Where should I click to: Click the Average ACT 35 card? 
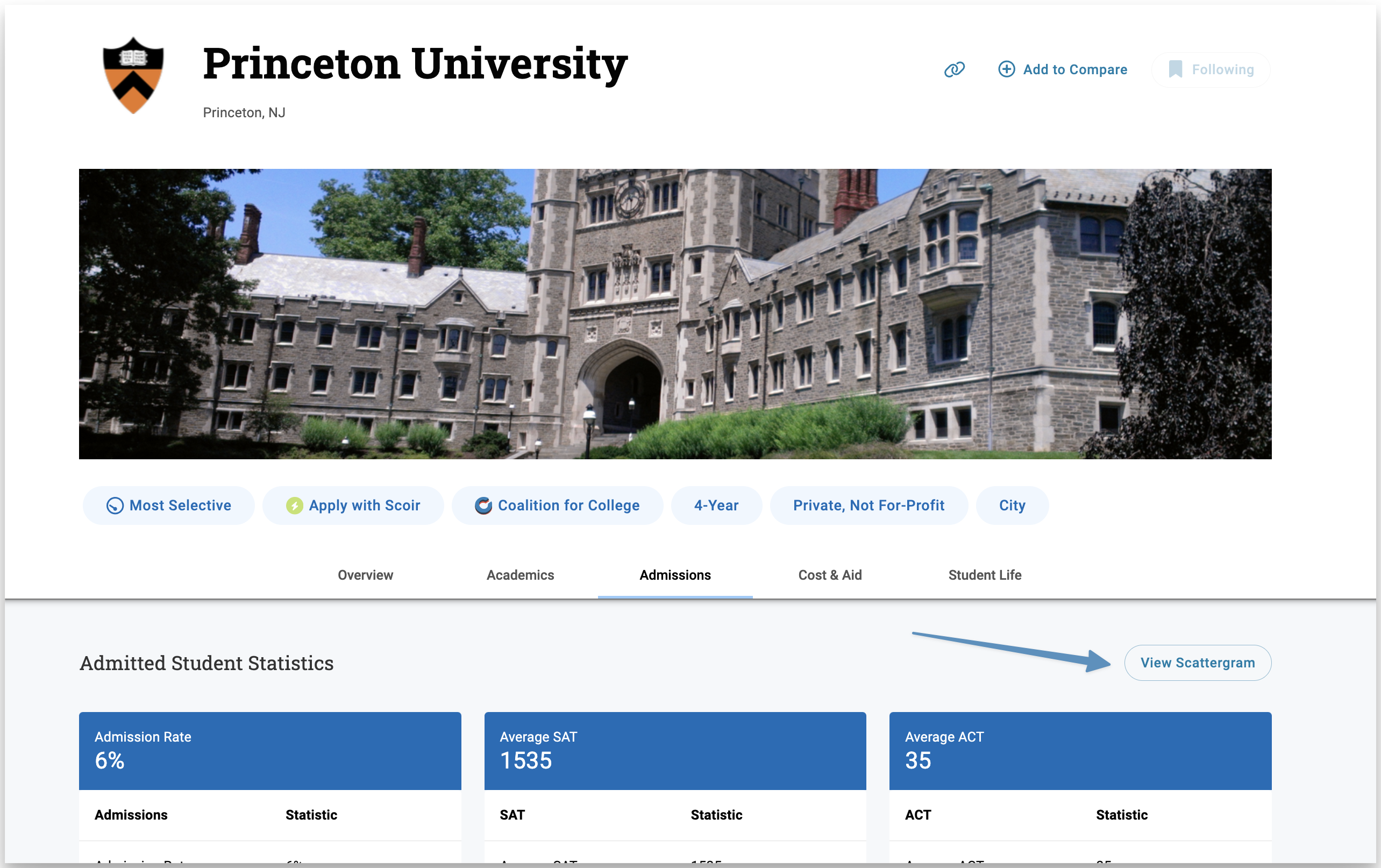pos(1080,751)
